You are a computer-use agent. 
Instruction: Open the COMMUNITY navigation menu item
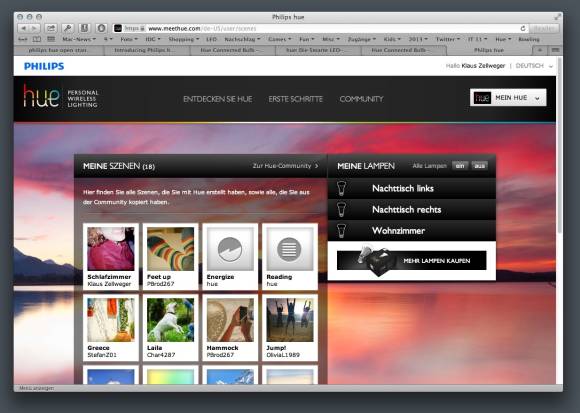point(361,99)
